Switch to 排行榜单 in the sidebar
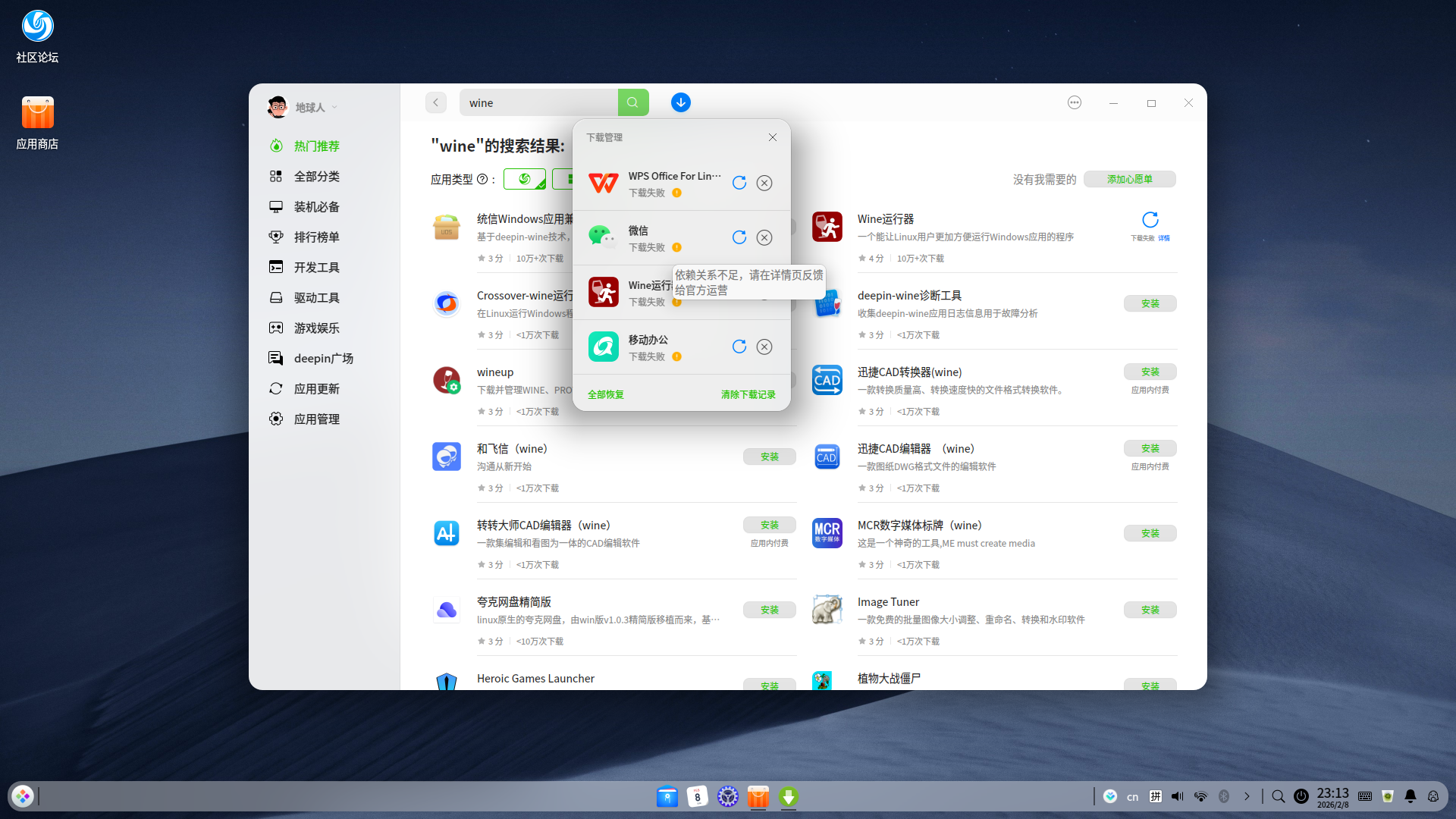This screenshot has height=819, width=1456. point(316,237)
